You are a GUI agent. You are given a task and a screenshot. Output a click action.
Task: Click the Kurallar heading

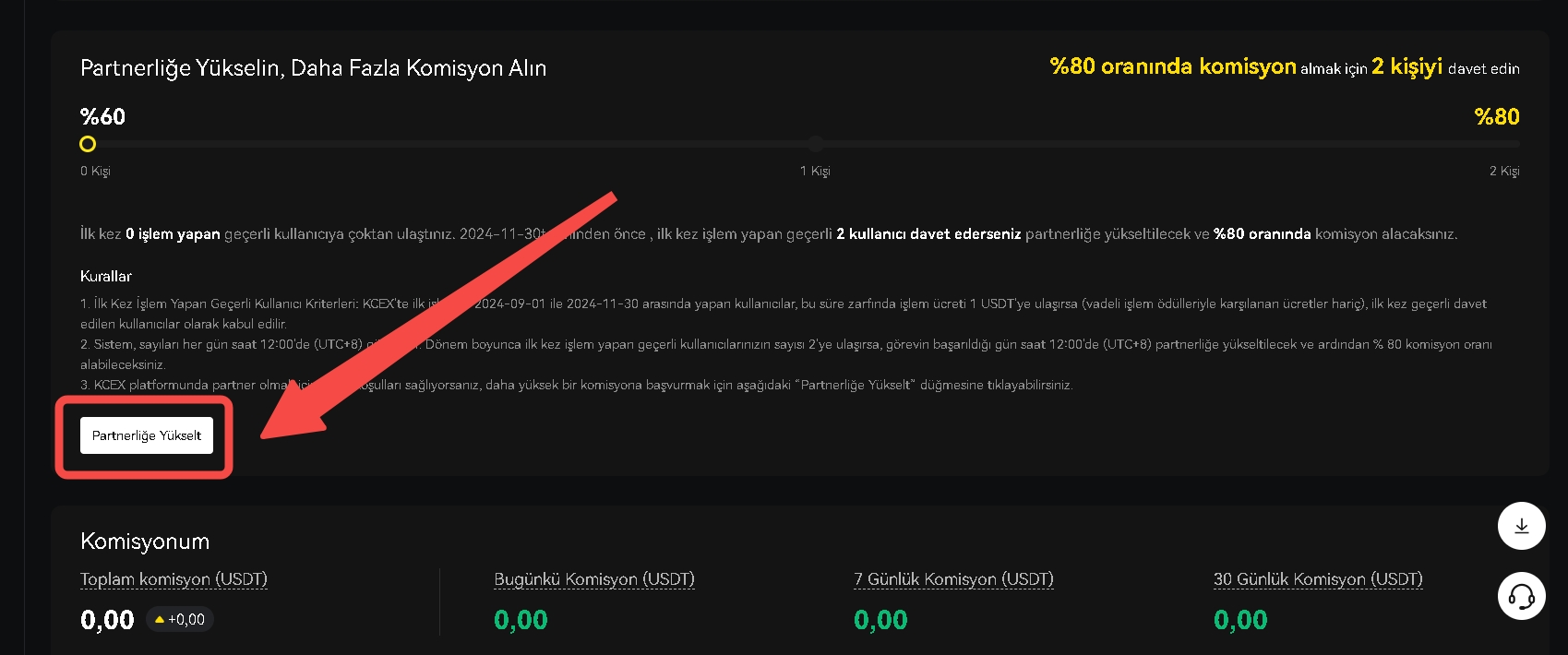click(x=106, y=276)
